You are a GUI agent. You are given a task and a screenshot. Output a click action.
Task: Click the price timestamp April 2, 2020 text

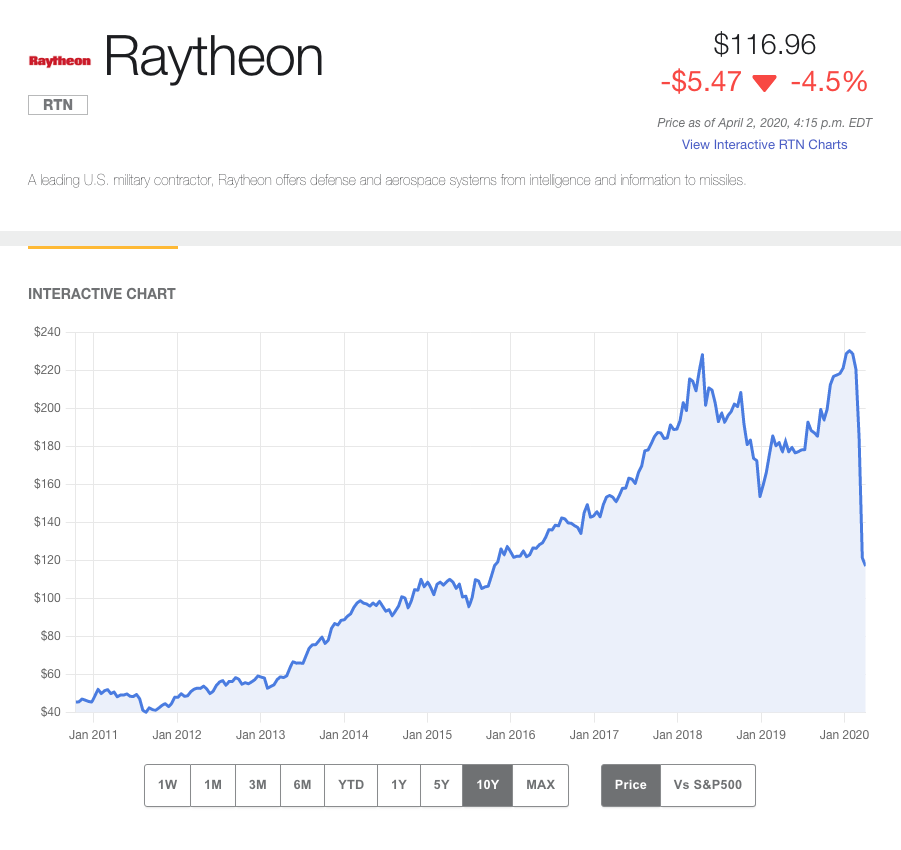point(764,123)
